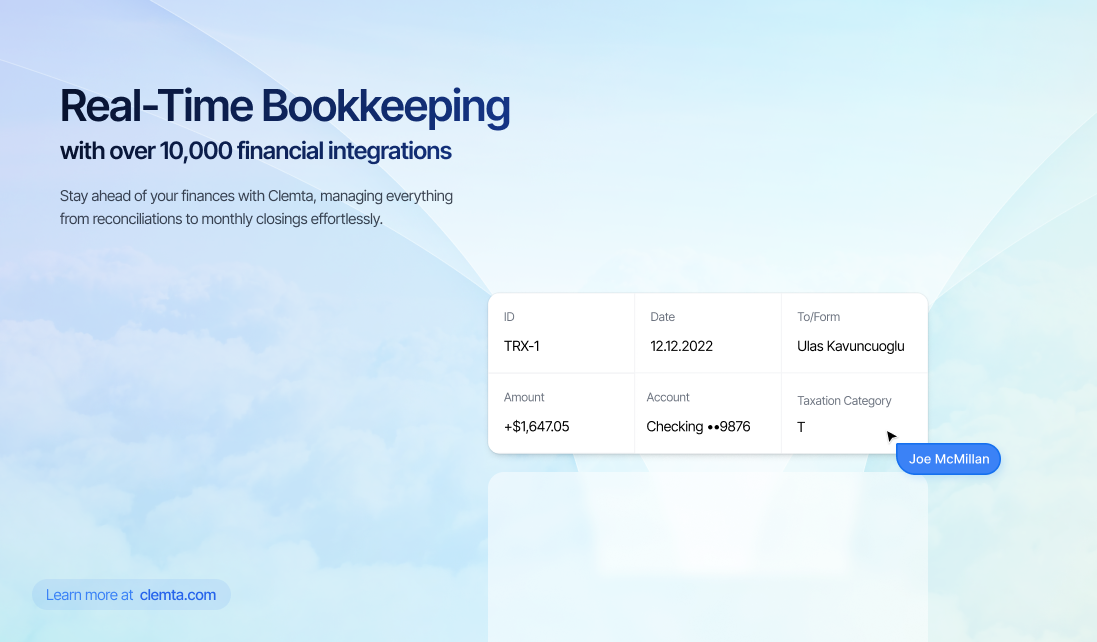The image size is (1097, 642).
Task: Click the Amount field label
Action: (x=524, y=397)
